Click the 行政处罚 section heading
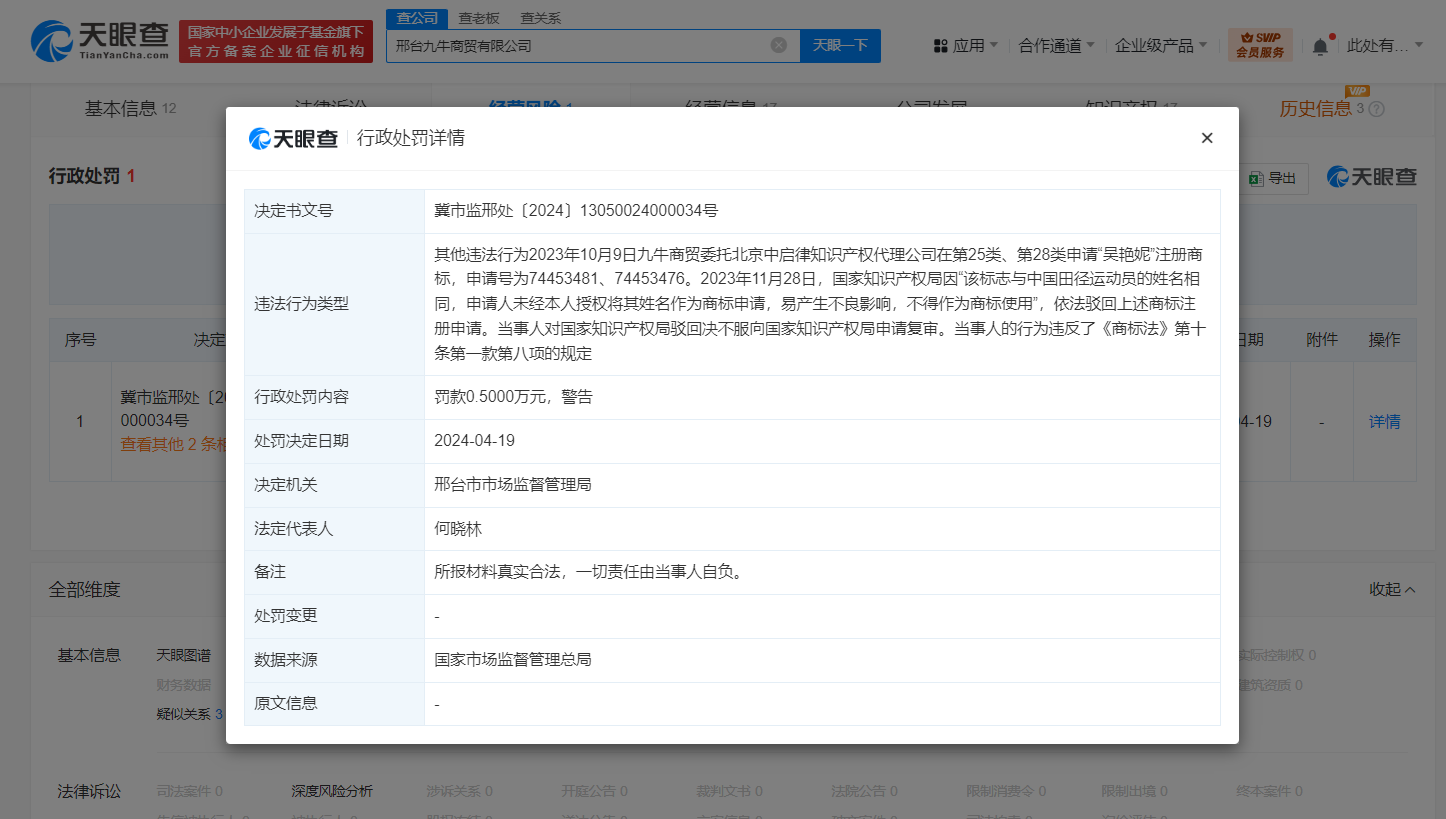Viewport: 1446px width, 819px height. click(x=85, y=176)
